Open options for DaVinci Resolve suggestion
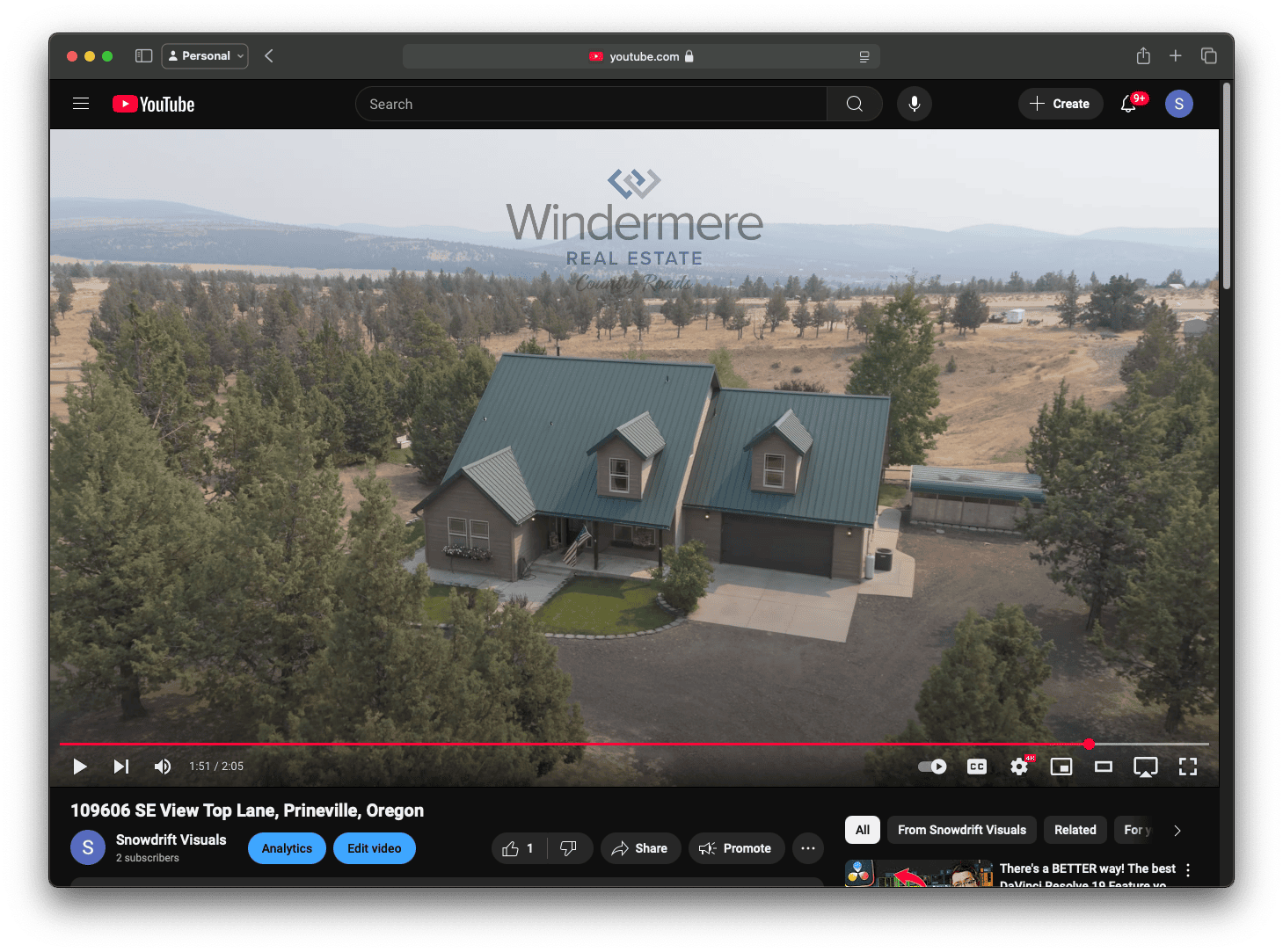1283x952 pixels. coord(1188,870)
